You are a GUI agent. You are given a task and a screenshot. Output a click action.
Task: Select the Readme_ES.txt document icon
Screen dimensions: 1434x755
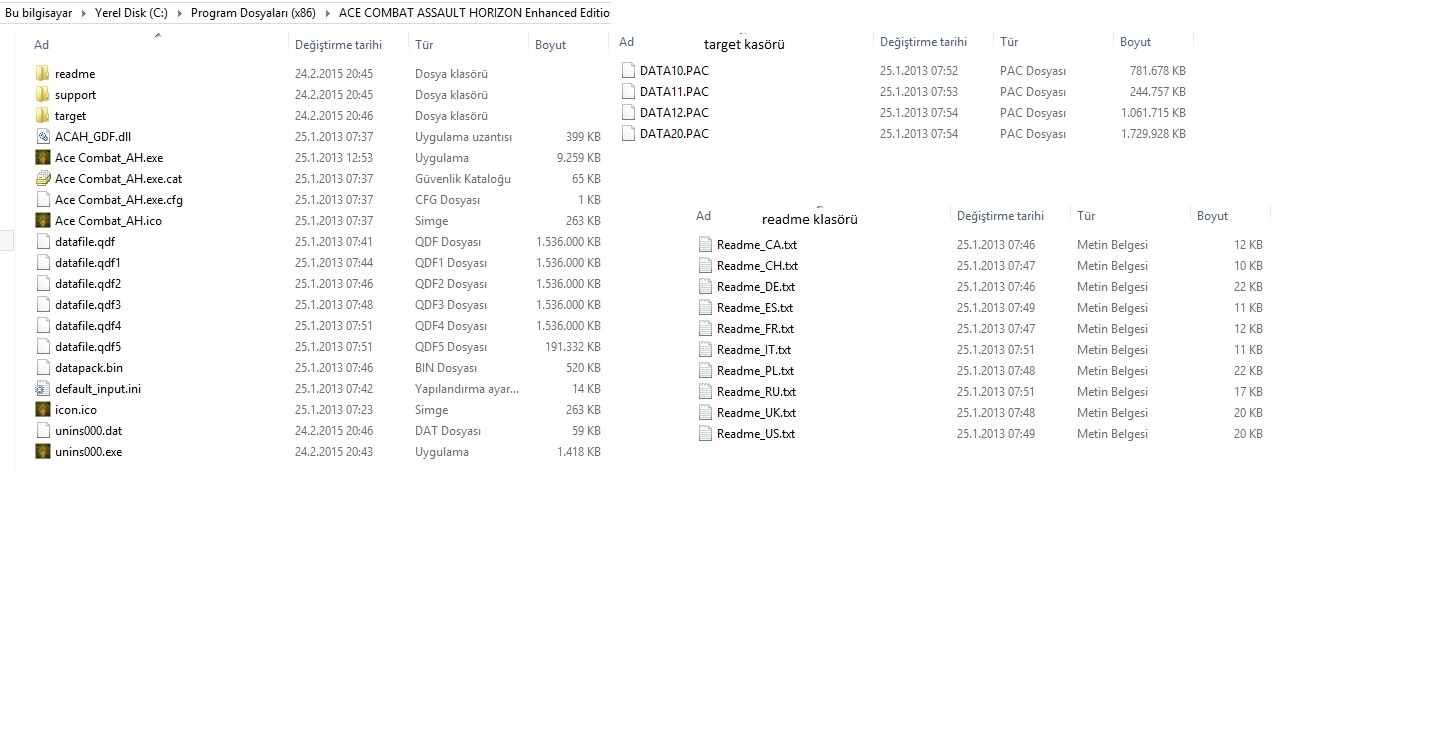point(705,307)
